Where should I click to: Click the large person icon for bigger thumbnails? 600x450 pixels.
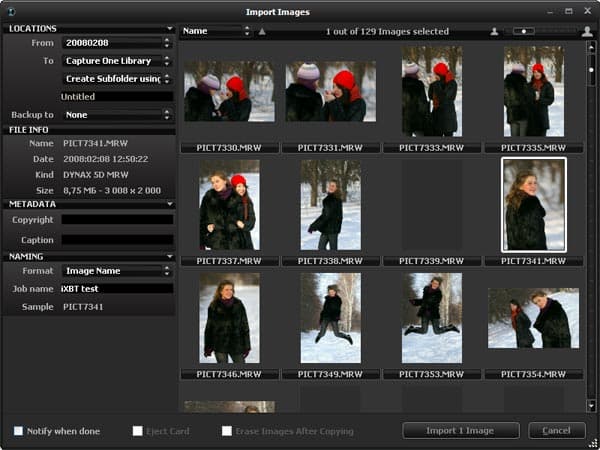coord(587,31)
